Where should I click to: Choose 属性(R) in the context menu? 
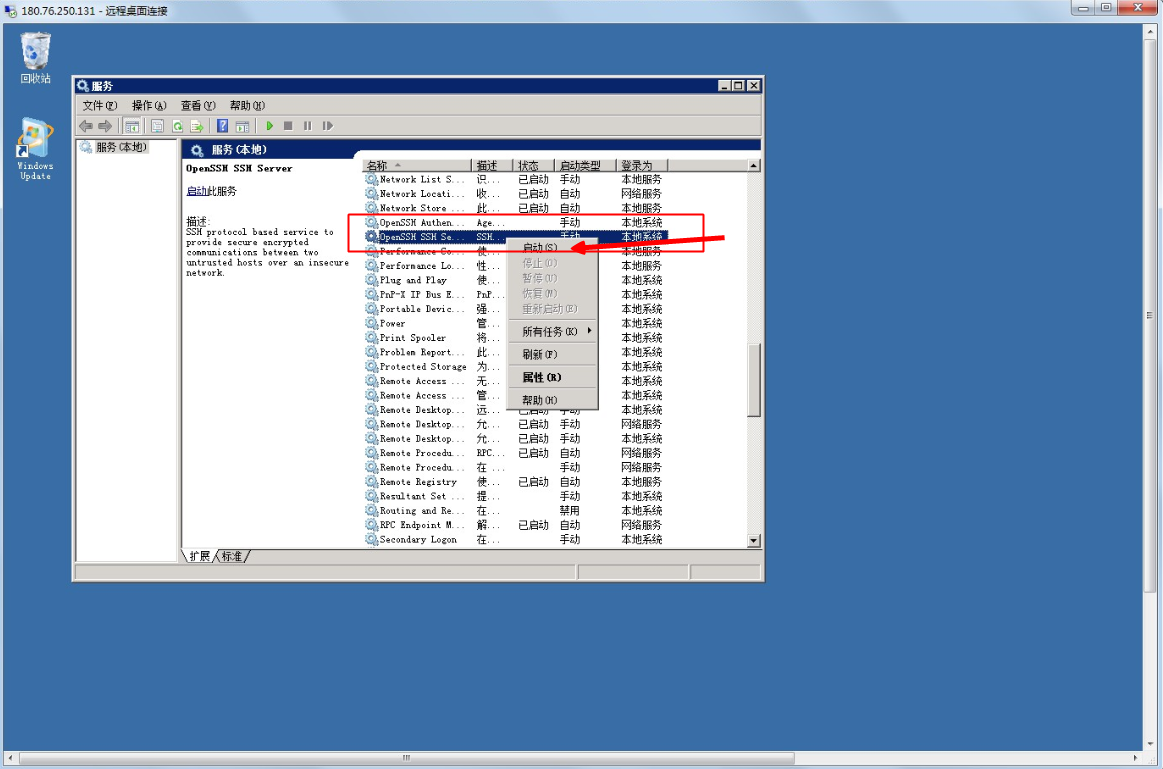click(553, 377)
